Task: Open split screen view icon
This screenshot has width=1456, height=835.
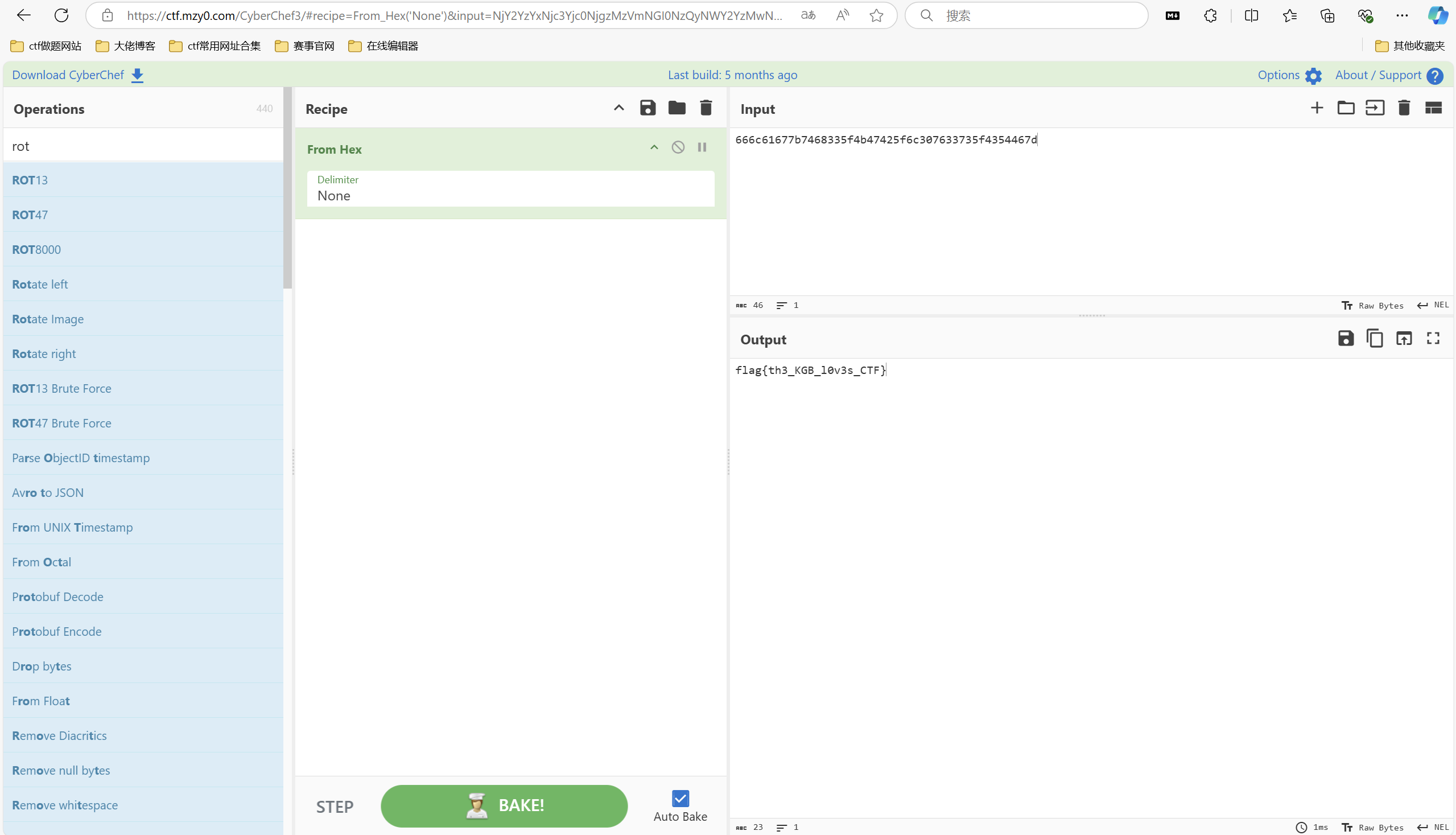Action: (1251, 15)
